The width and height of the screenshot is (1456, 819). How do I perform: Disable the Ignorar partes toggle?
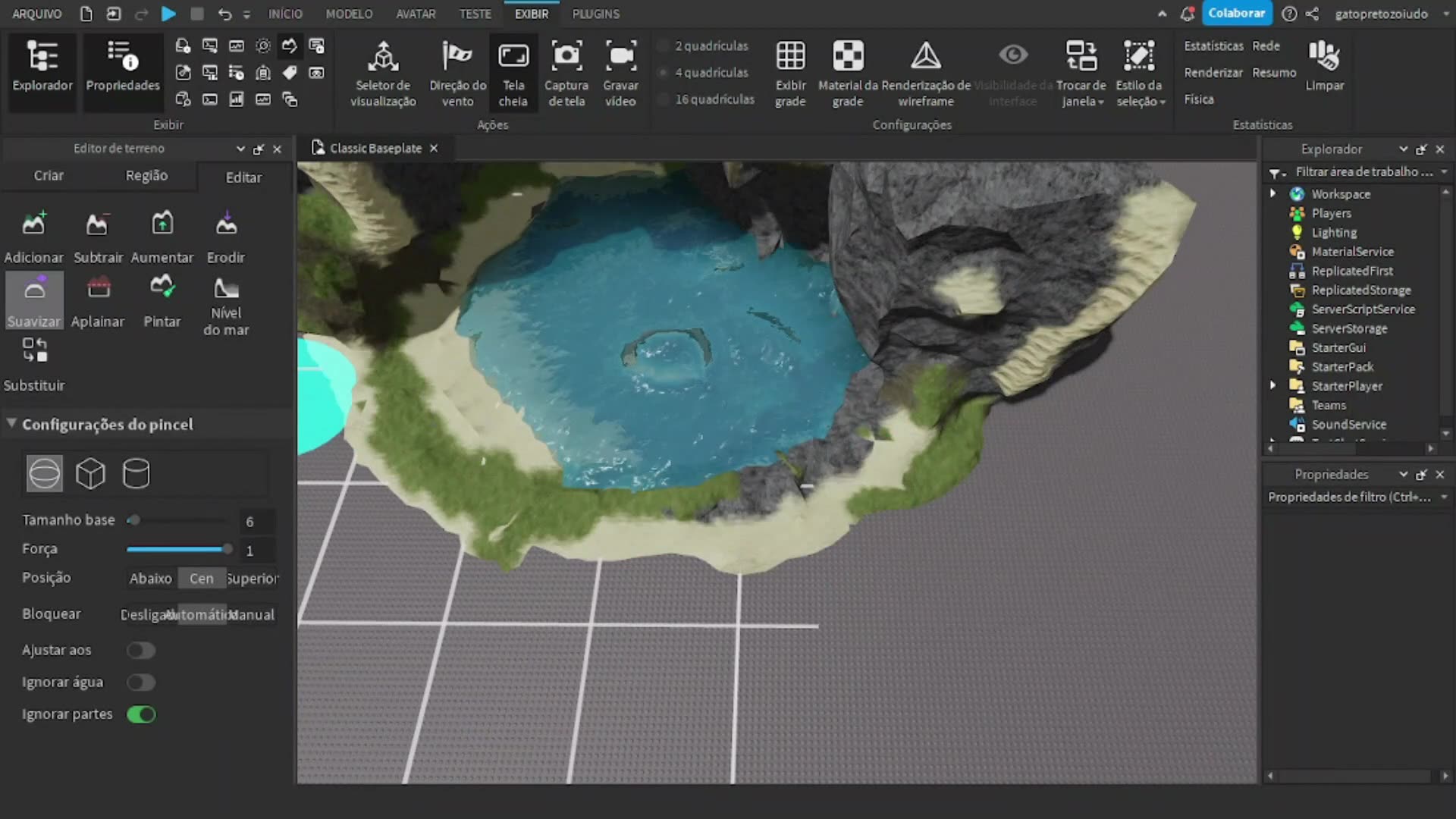(141, 714)
